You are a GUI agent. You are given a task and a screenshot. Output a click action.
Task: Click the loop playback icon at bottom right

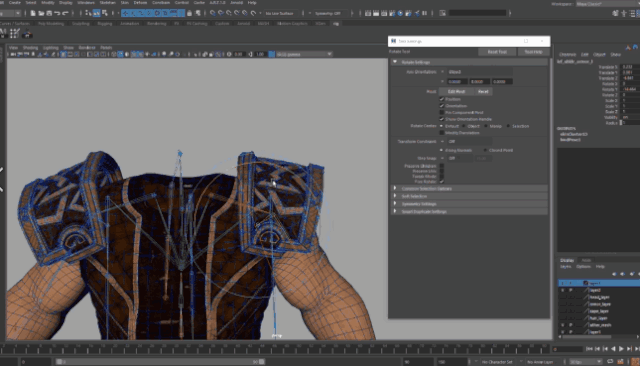(610, 362)
